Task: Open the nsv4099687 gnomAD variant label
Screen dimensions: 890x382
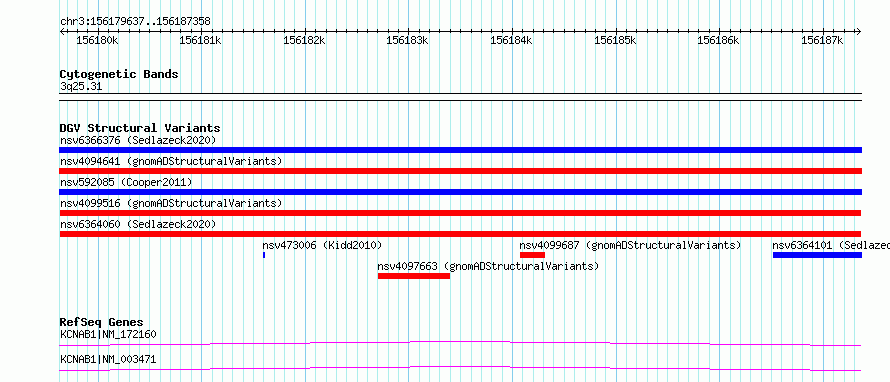Action: 631,245
